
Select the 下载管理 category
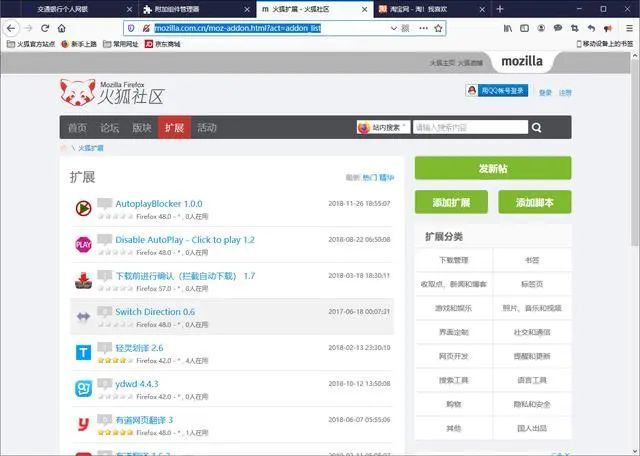(453, 260)
